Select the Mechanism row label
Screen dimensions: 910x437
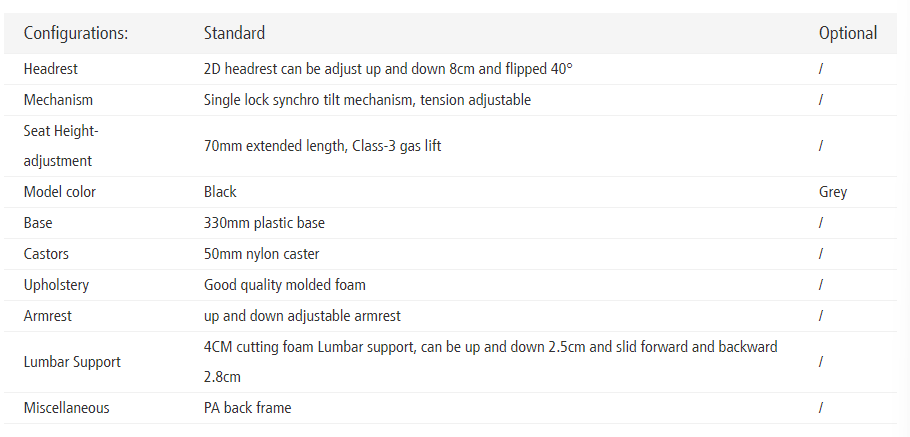coord(58,100)
